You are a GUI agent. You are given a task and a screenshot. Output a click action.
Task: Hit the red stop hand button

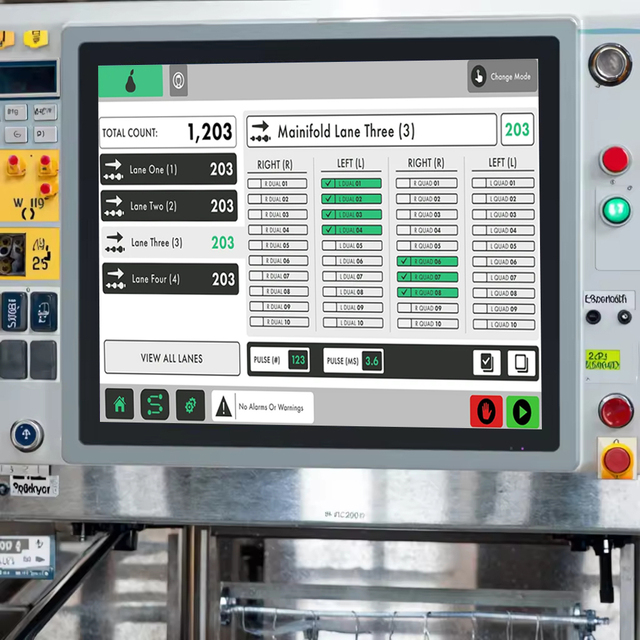click(486, 411)
